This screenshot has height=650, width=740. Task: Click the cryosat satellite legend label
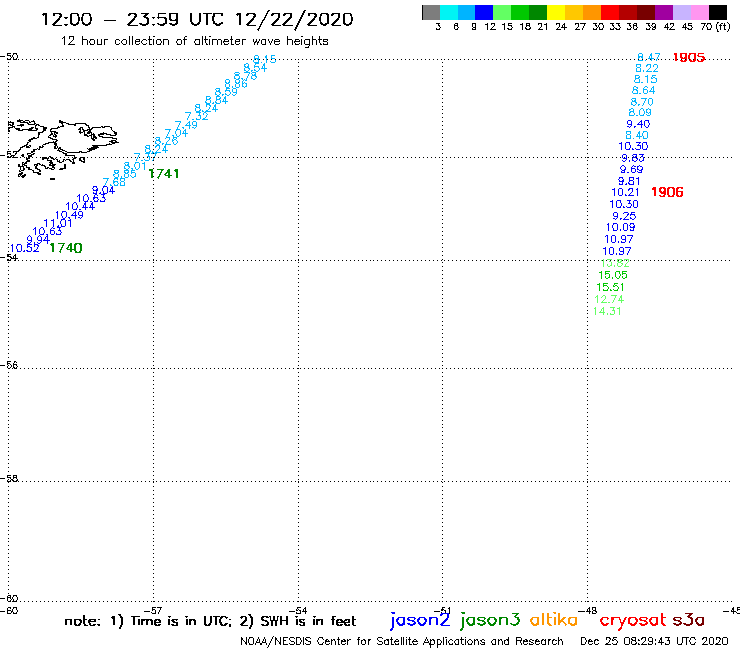click(x=632, y=620)
